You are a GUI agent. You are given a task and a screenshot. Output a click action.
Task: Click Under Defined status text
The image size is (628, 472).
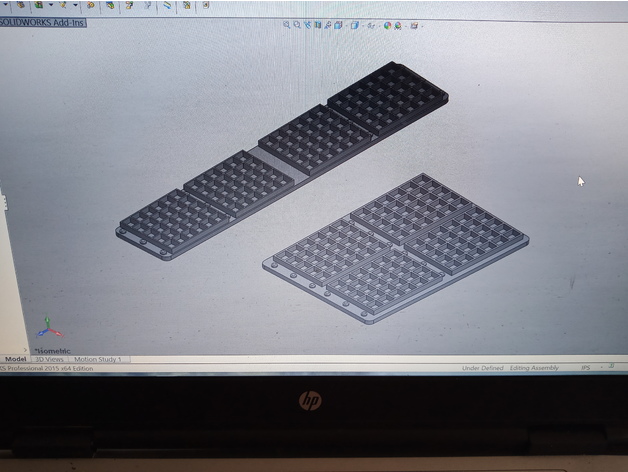tap(482, 368)
